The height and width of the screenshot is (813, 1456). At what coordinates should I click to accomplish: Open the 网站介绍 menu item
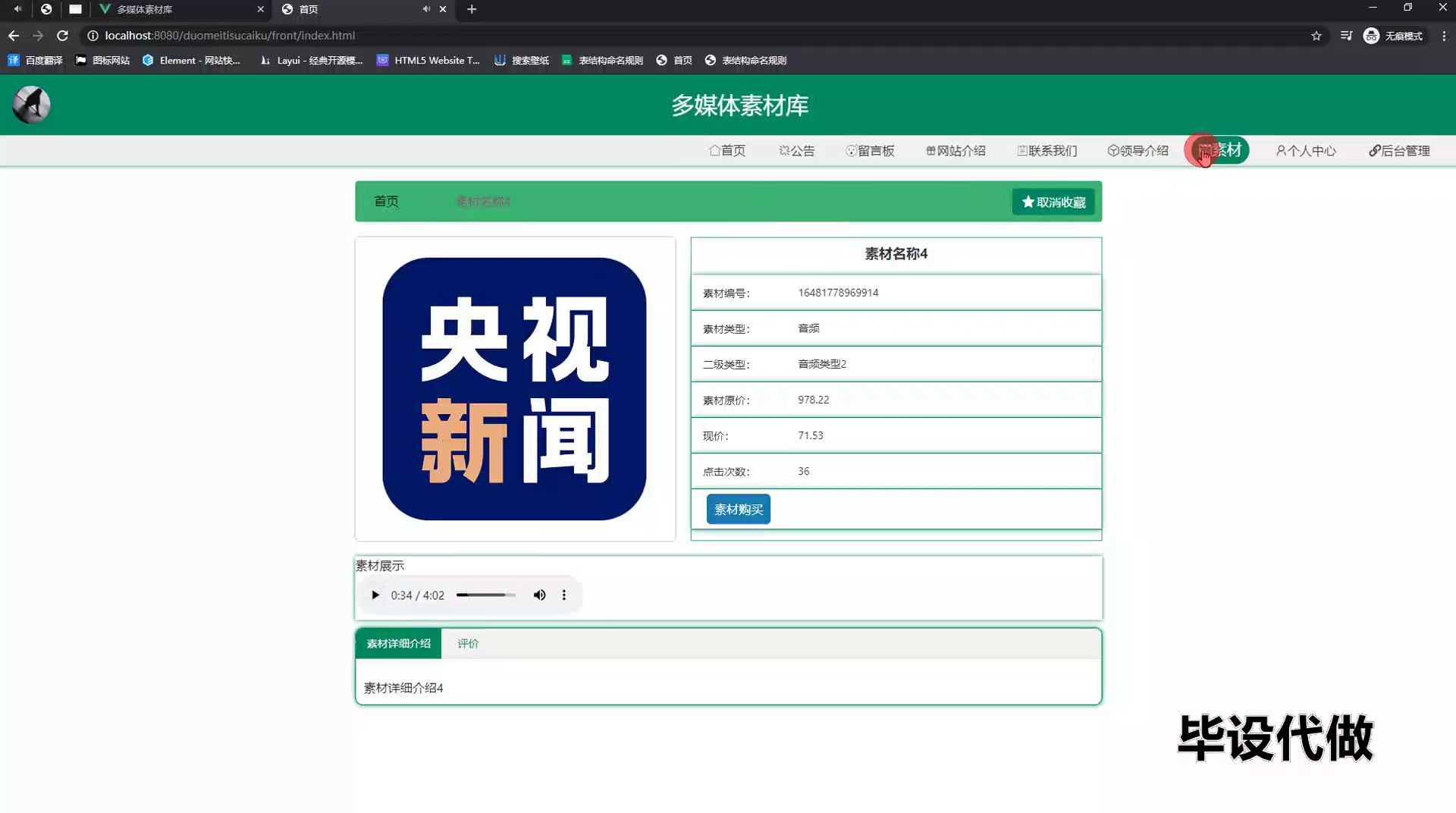pyautogui.click(x=955, y=150)
